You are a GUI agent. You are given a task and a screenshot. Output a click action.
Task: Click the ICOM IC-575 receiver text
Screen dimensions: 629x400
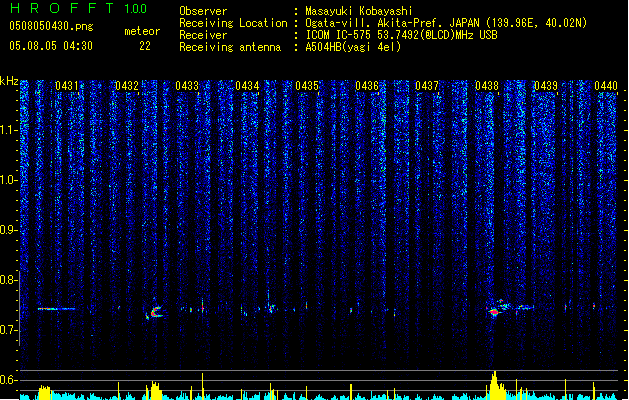(x=402, y=35)
